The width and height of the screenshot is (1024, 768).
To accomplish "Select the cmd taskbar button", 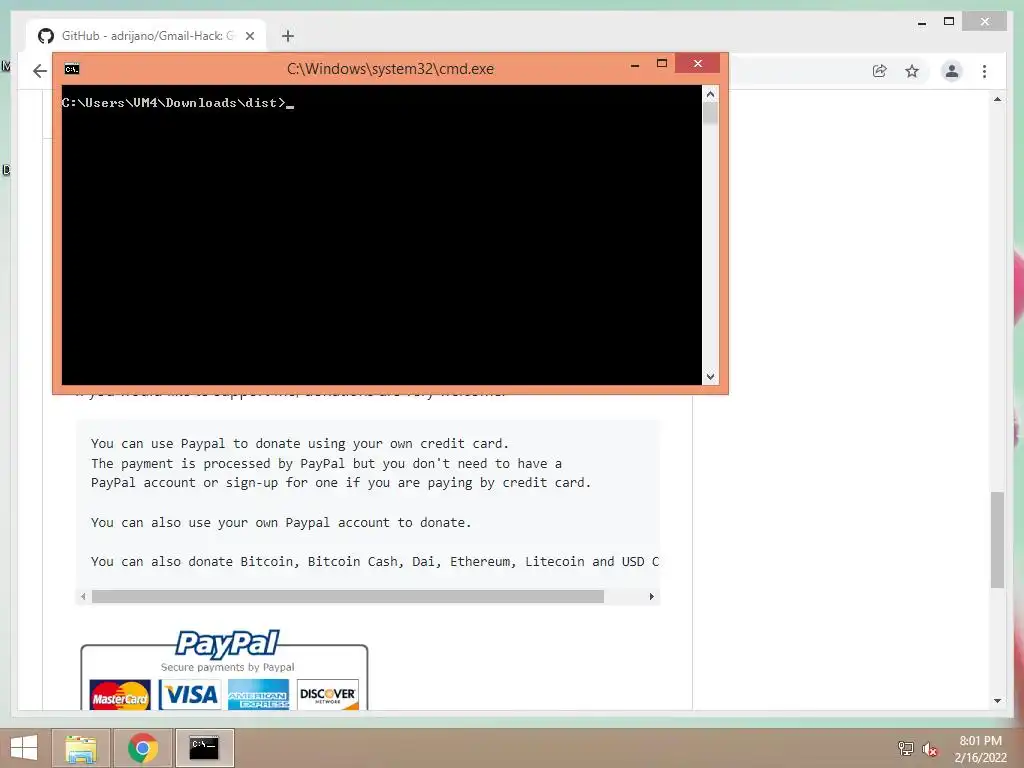I will tap(204, 748).
